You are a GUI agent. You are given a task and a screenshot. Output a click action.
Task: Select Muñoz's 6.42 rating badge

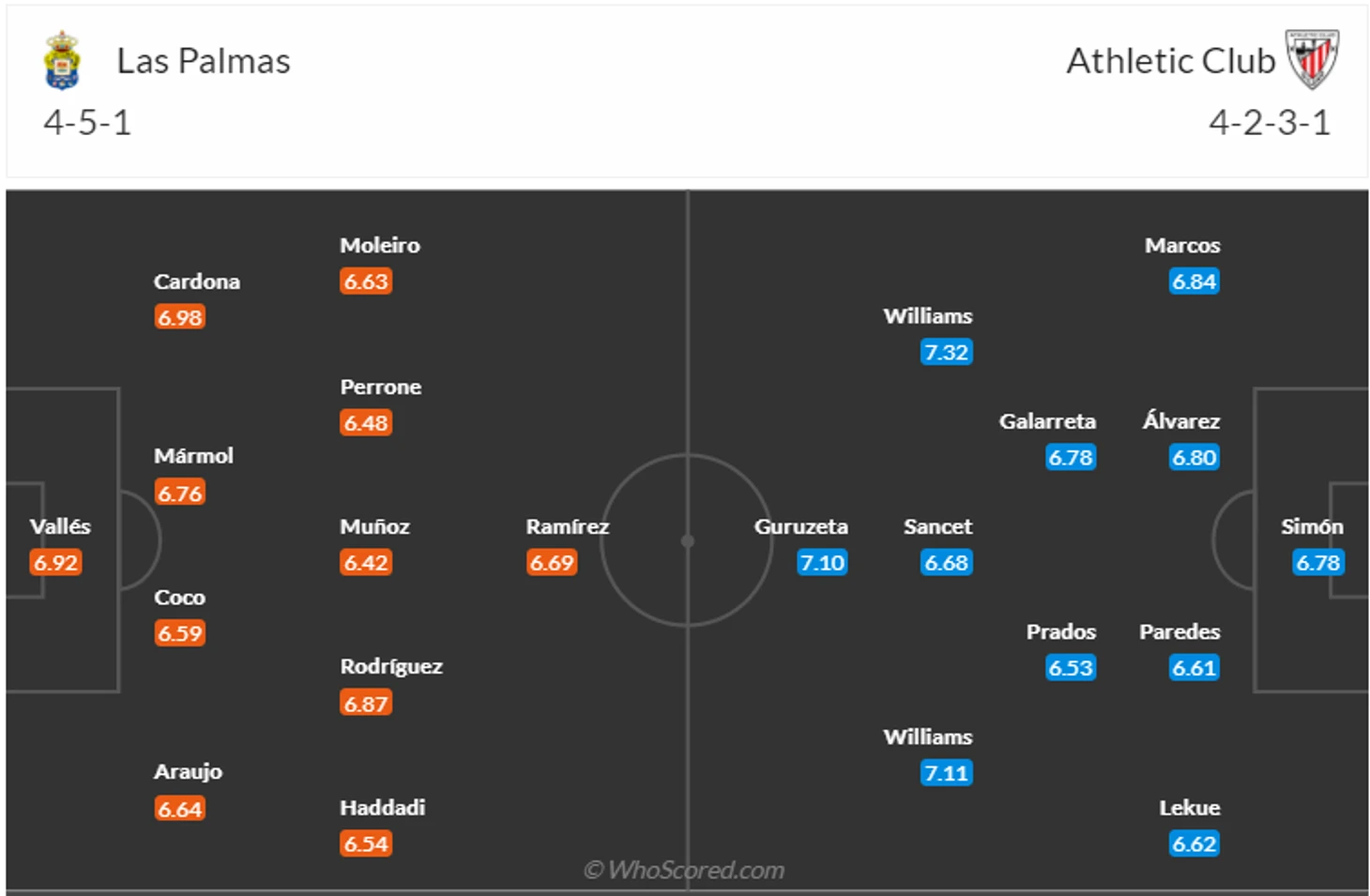coord(366,563)
